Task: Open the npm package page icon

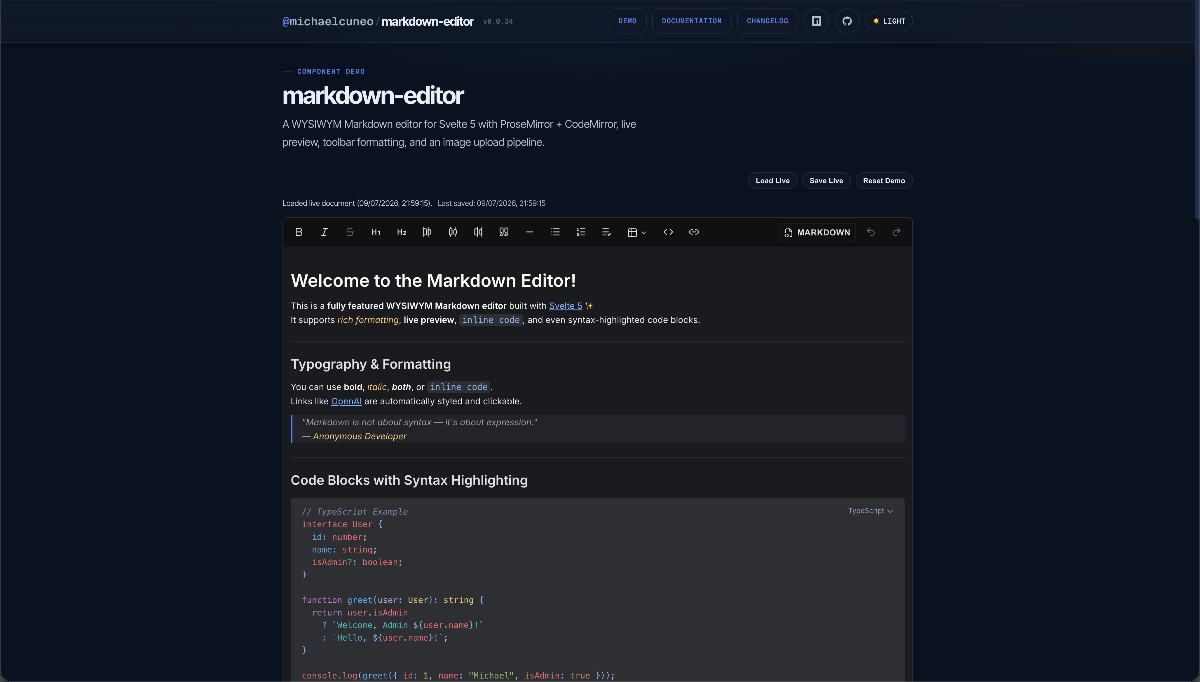Action: 816,21
